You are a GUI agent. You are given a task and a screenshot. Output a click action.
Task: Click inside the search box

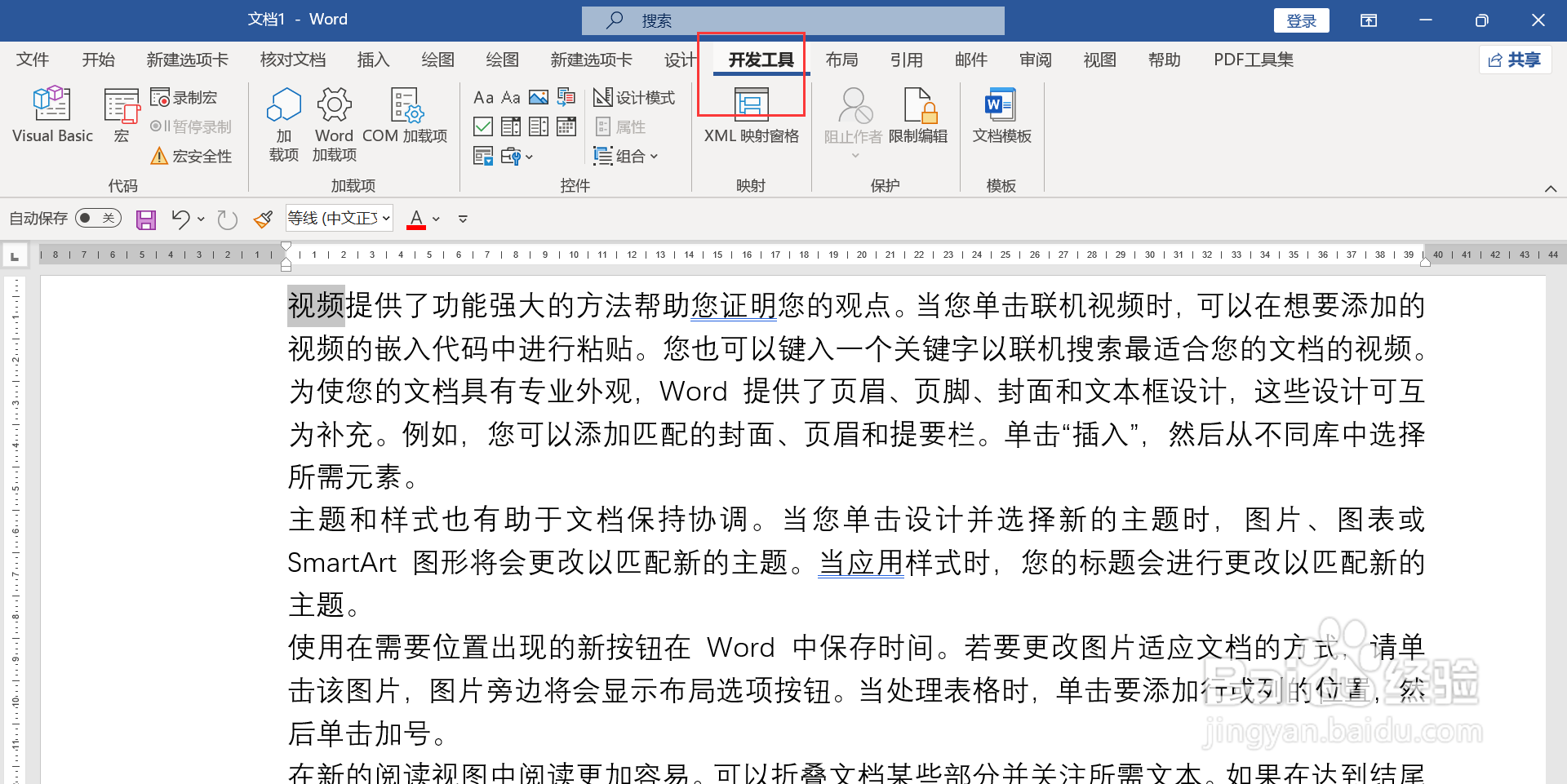tap(792, 20)
